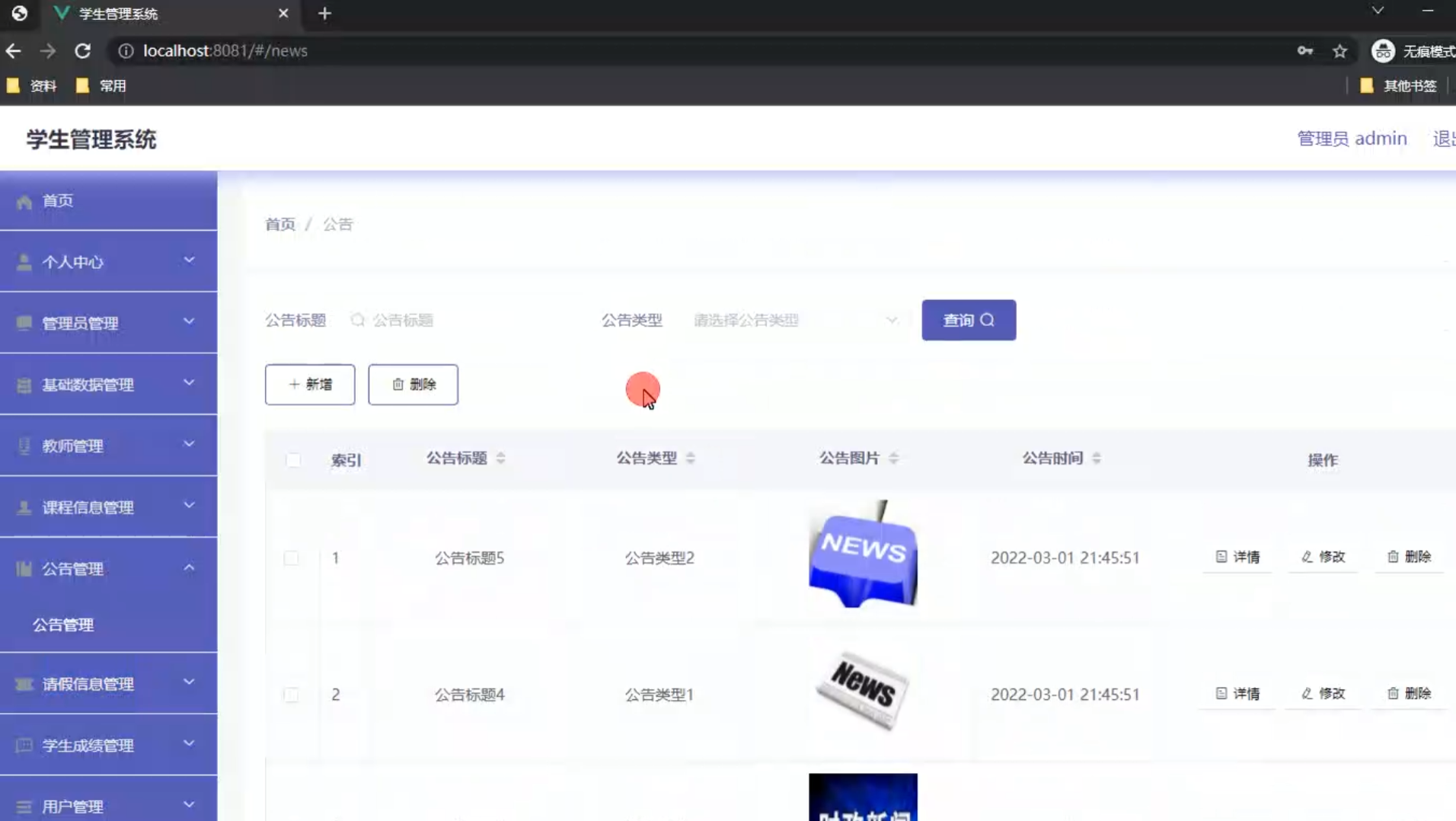
Task: Collapse the 公告管理 submenu
Action: coord(189,567)
